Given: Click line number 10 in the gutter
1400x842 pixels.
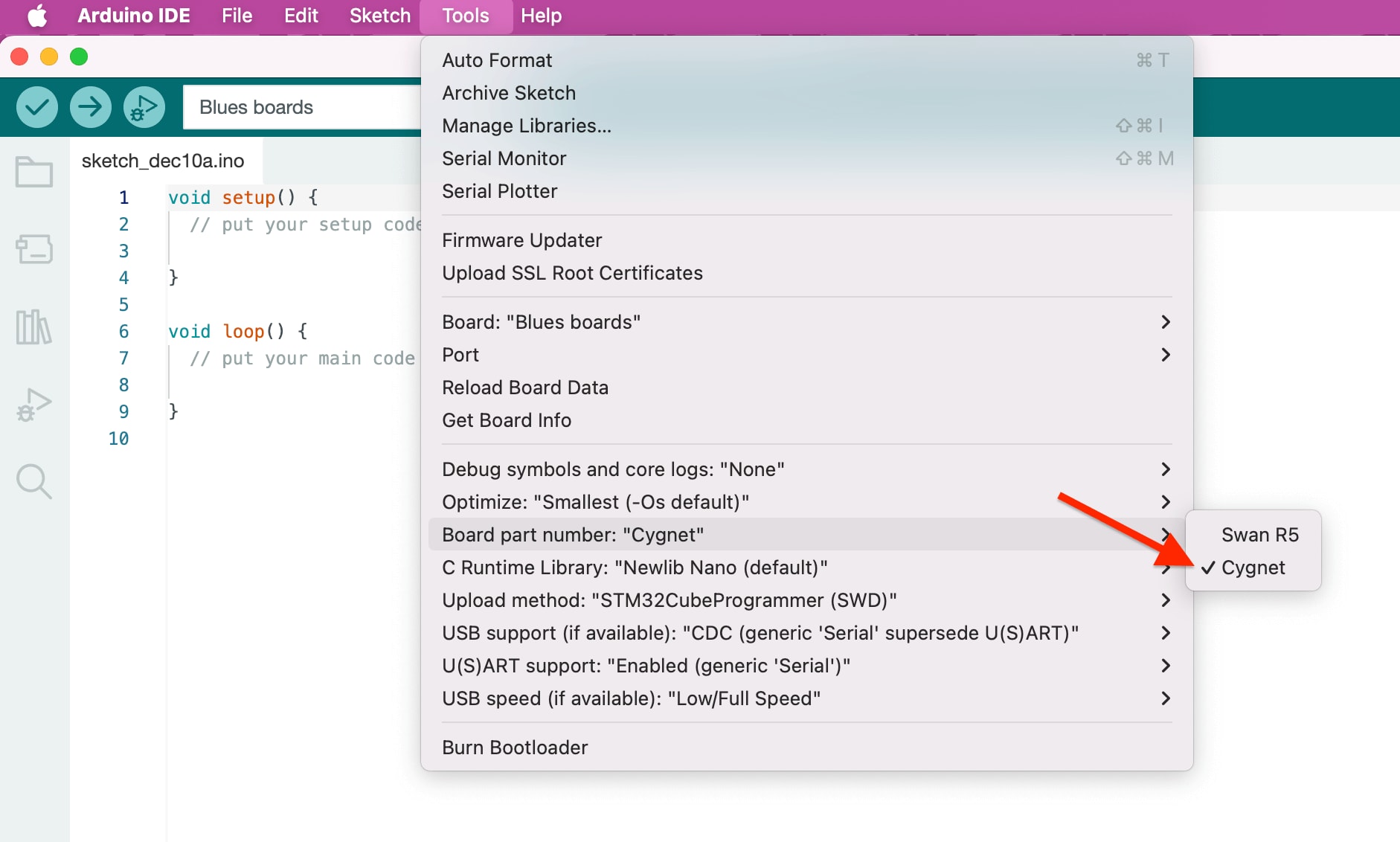Looking at the screenshot, I should point(119,439).
